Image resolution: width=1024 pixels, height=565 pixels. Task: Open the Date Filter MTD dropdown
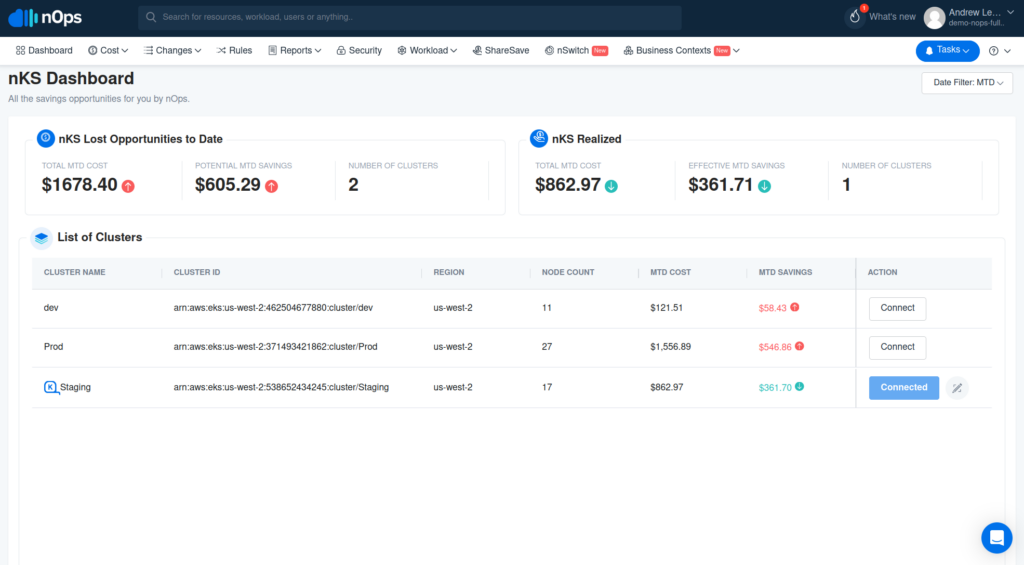(x=967, y=83)
